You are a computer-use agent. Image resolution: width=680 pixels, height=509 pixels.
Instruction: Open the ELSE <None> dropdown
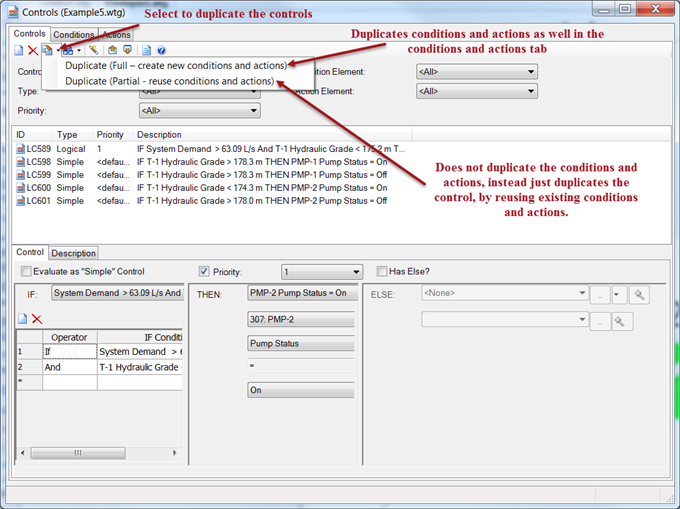(x=505, y=293)
